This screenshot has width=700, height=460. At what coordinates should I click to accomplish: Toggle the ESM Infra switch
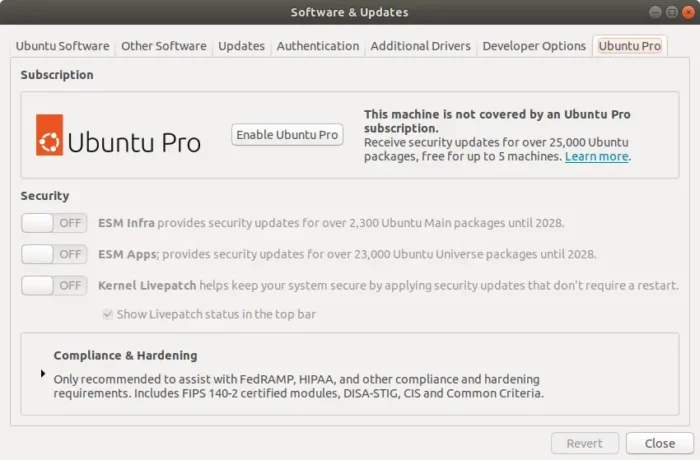[x=54, y=223]
